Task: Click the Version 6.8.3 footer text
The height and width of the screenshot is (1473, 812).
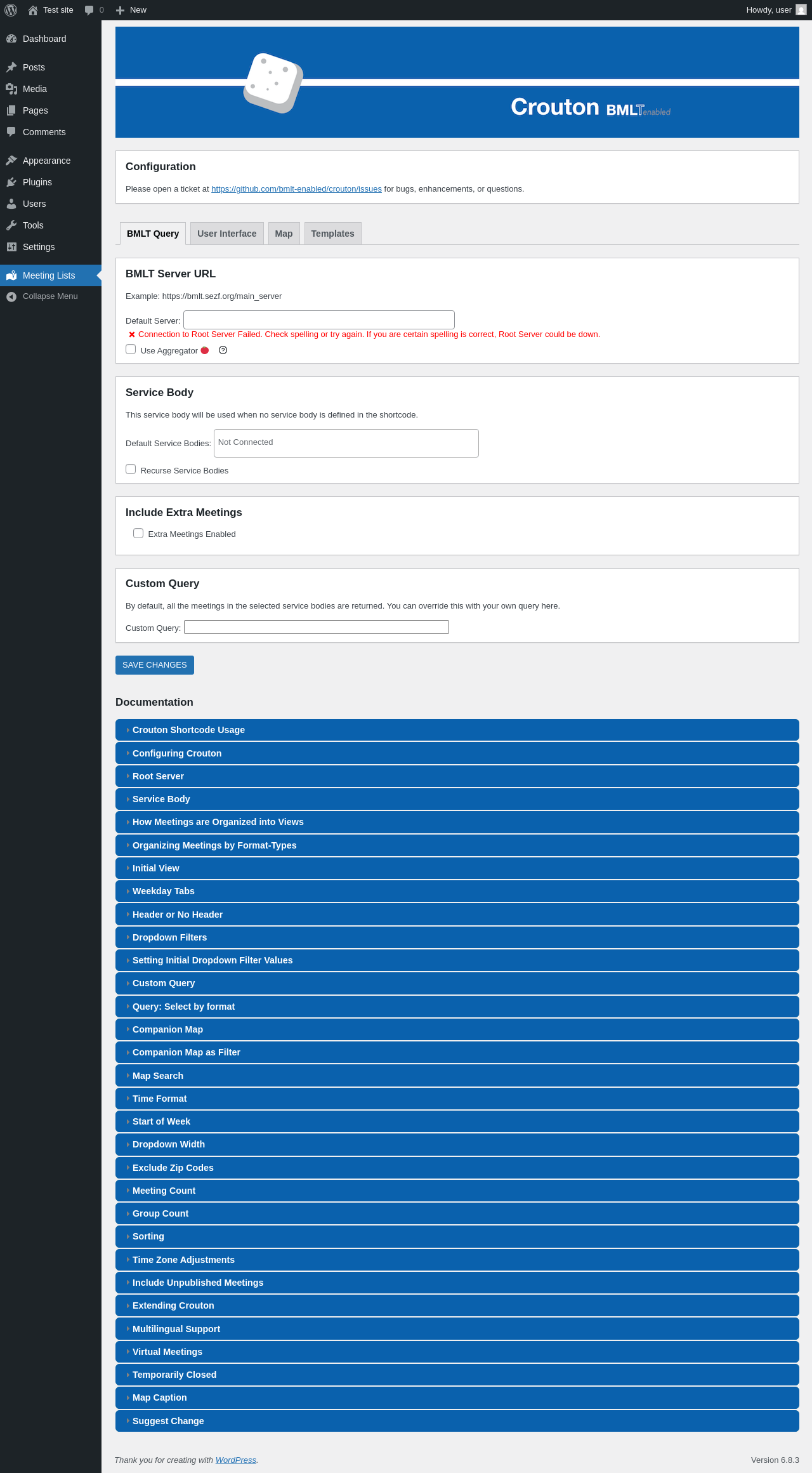Action: tap(775, 1460)
